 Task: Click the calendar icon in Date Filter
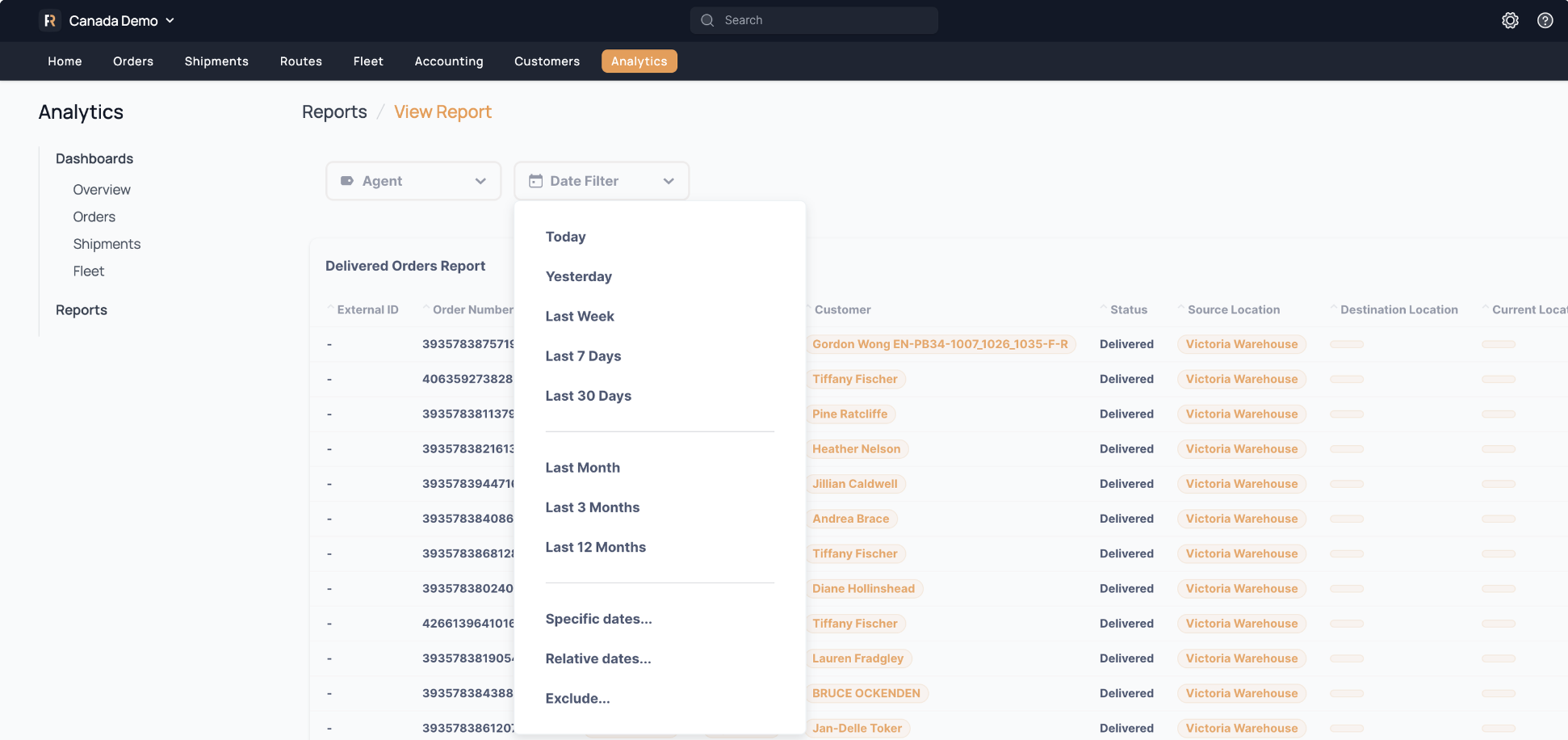click(x=535, y=181)
